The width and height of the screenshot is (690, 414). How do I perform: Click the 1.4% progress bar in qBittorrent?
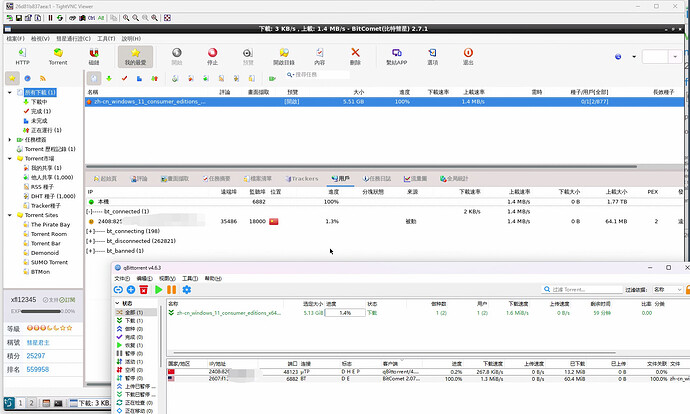click(345, 313)
